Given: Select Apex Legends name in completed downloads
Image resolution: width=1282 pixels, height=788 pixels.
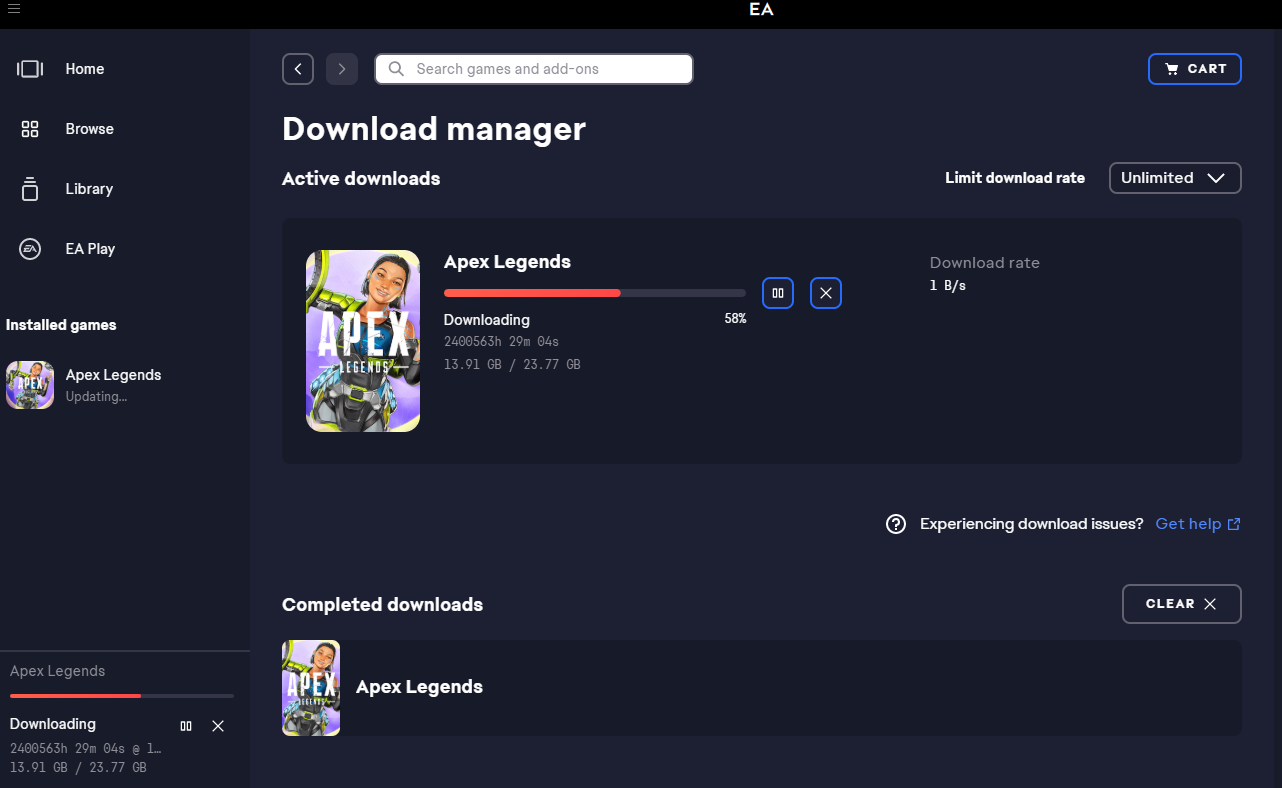Looking at the screenshot, I should 419,687.
